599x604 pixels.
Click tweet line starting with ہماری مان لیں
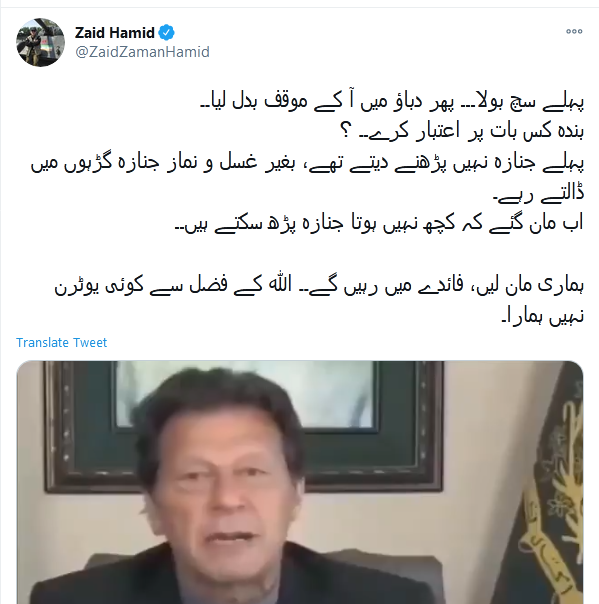point(319,285)
